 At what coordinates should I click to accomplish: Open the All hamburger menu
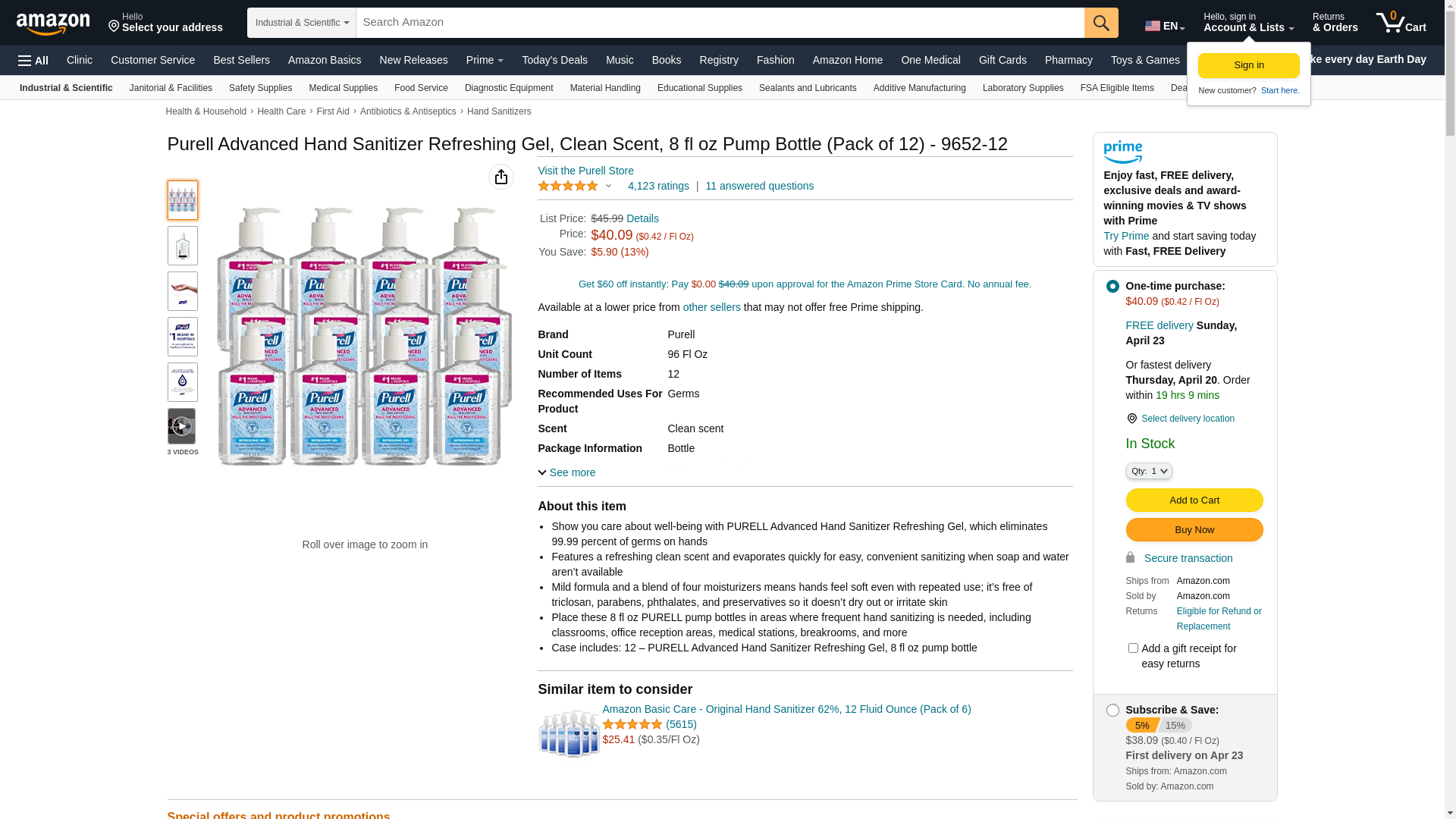pos(33,60)
